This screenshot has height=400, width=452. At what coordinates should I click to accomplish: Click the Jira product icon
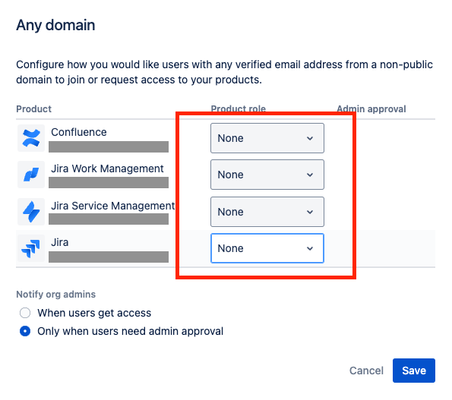31,248
